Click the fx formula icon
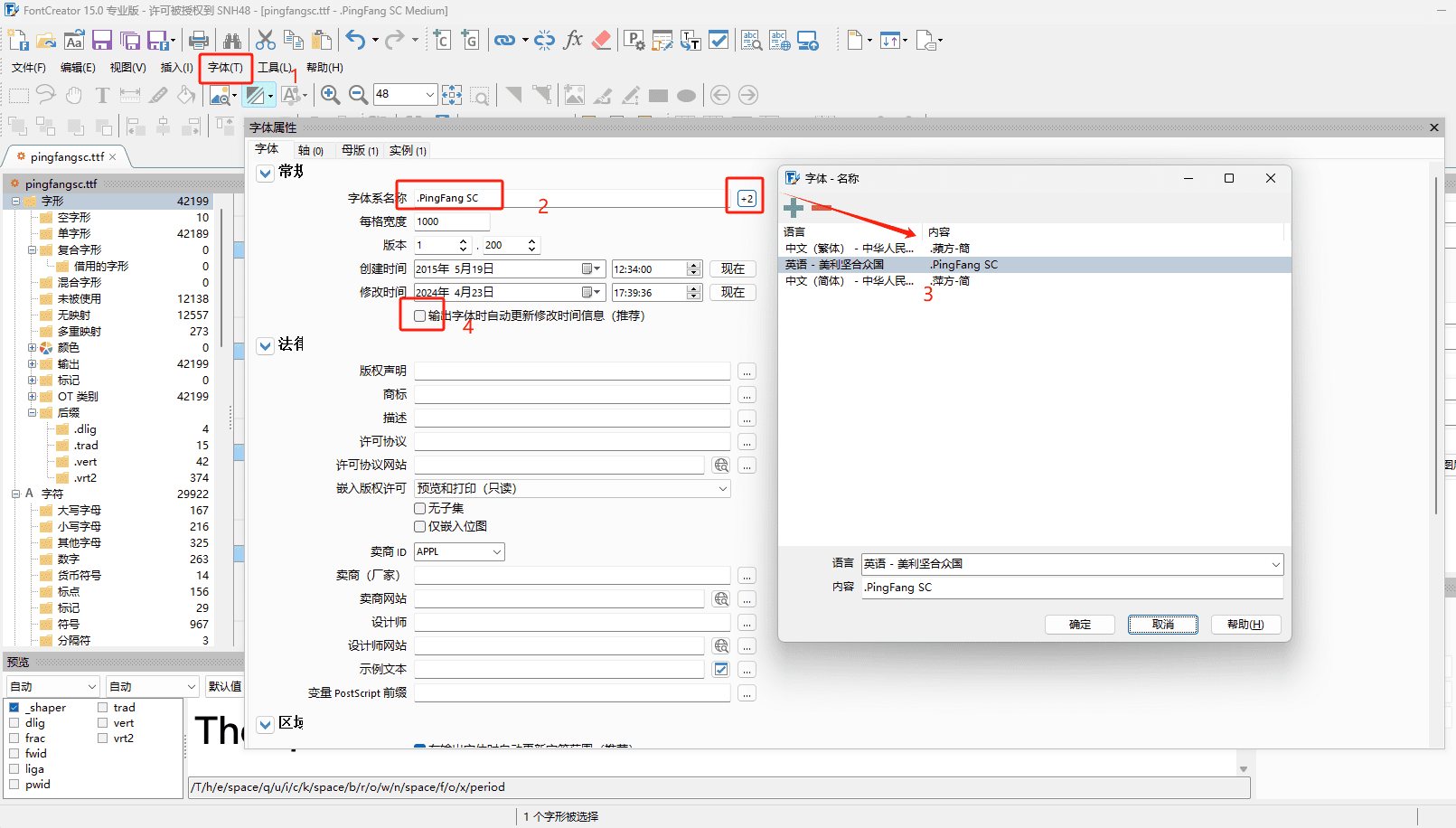Image resolution: width=1456 pixels, height=828 pixels. coord(573,41)
